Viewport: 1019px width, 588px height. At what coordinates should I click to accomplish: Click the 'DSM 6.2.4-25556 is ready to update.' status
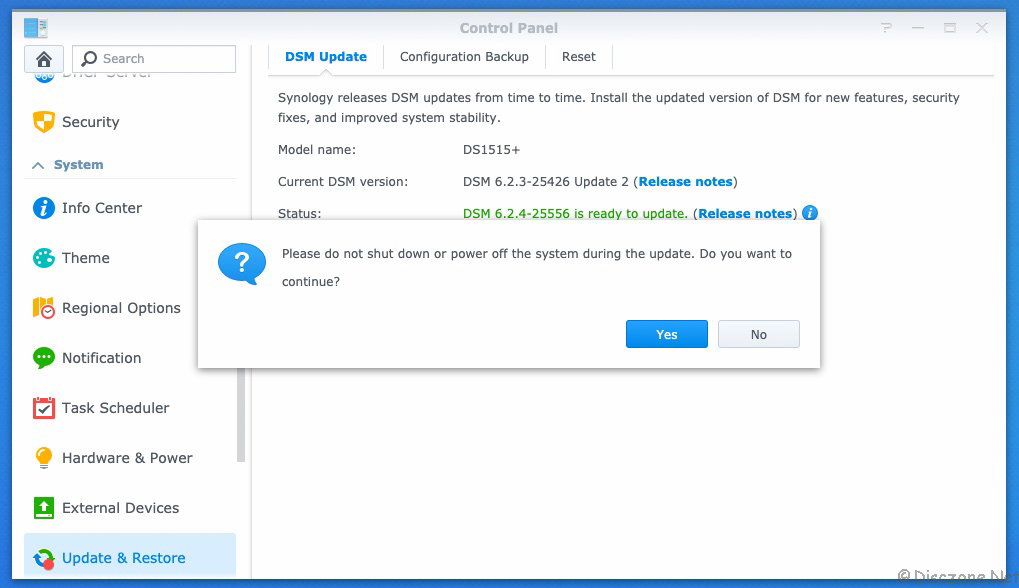click(575, 214)
